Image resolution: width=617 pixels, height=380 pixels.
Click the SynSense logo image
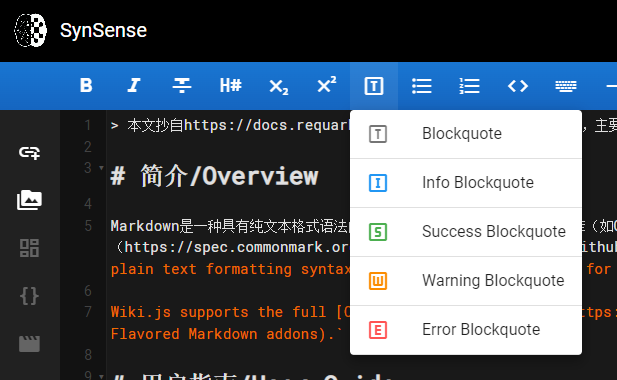tap(31, 30)
